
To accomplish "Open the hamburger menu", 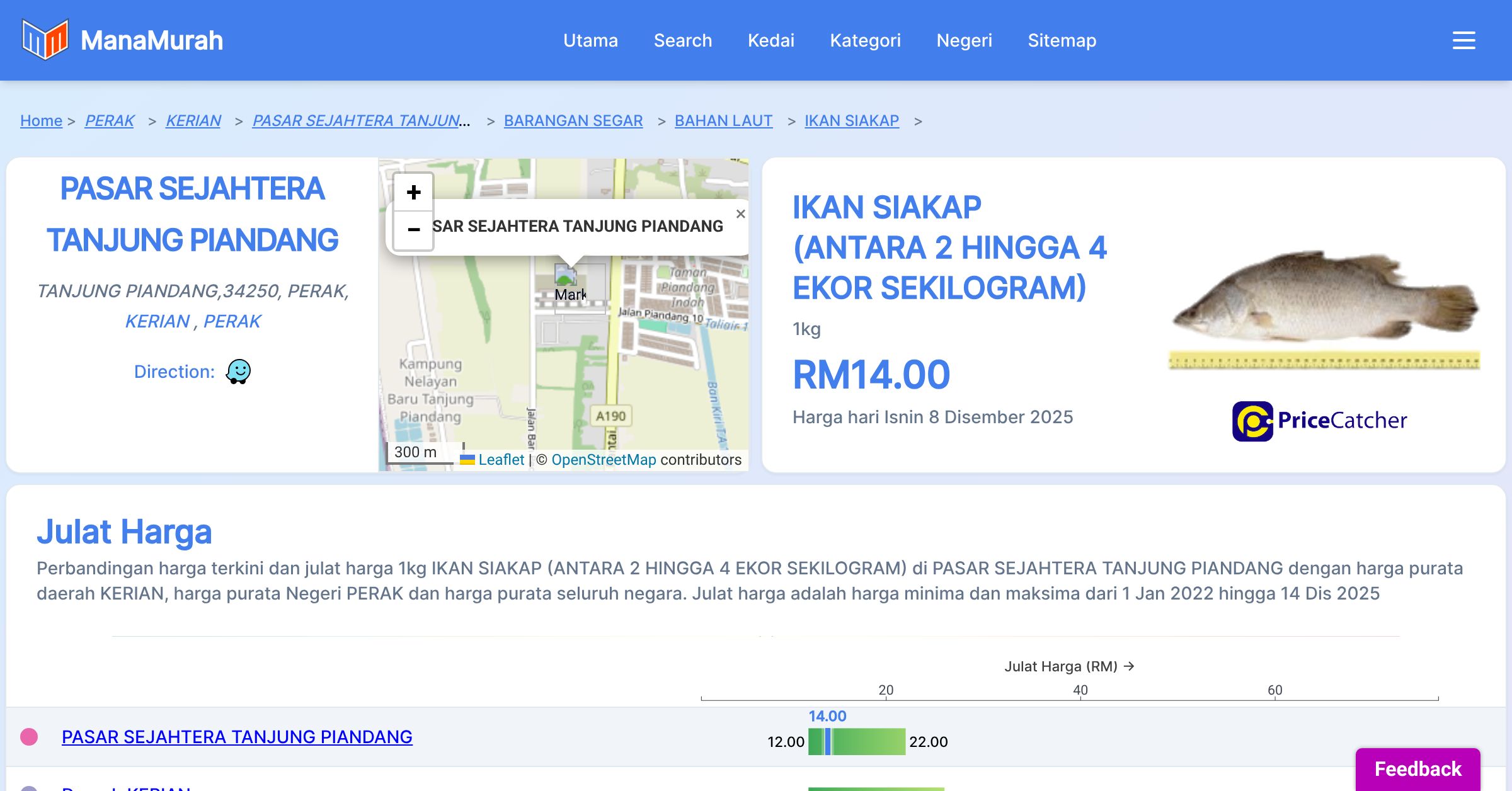I will (1463, 40).
